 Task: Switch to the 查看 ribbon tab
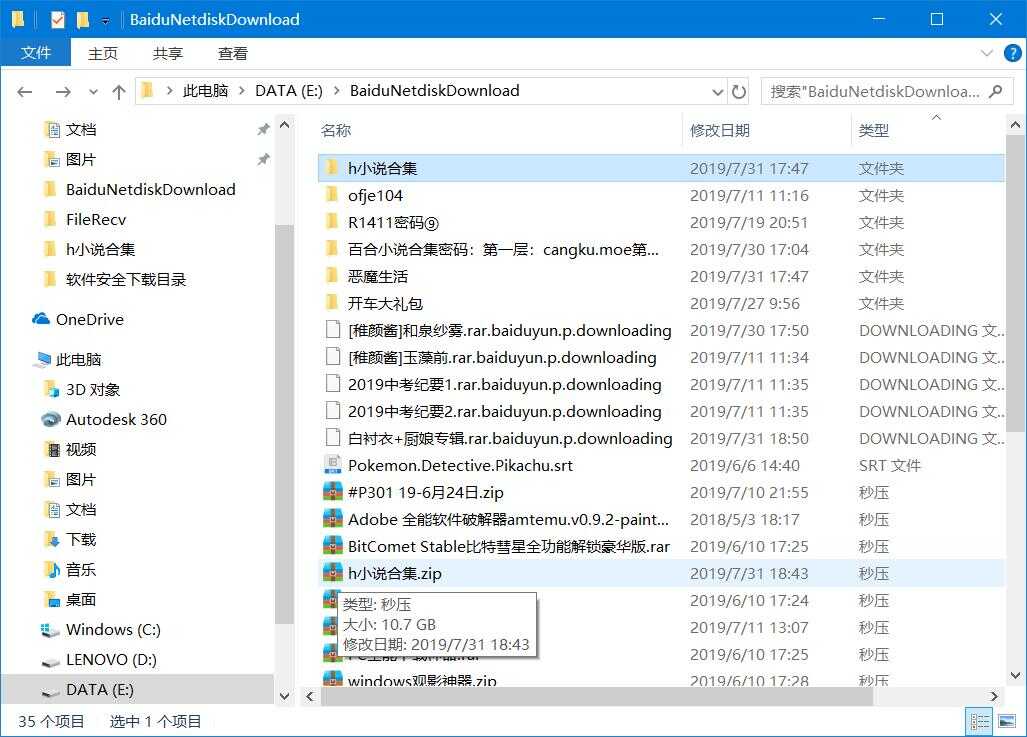point(233,53)
